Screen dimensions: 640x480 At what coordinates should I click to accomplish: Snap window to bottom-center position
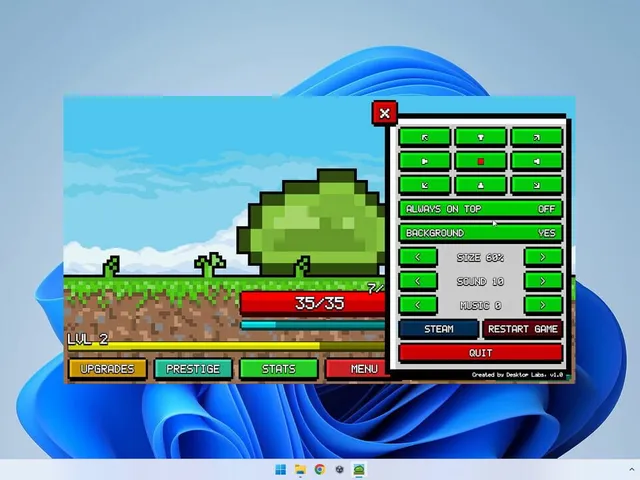tap(480, 185)
